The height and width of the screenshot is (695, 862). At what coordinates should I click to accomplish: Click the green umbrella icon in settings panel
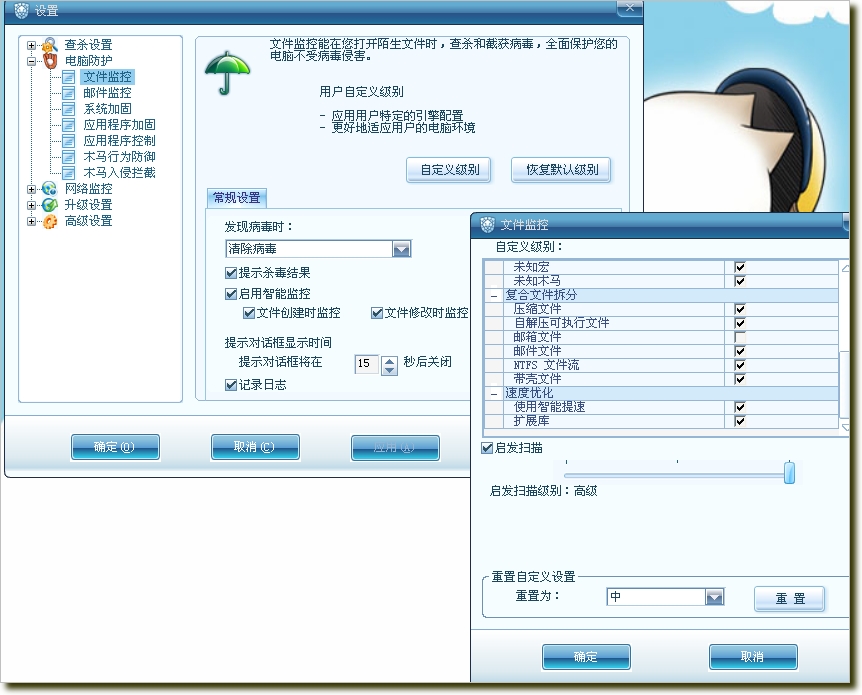[x=227, y=73]
